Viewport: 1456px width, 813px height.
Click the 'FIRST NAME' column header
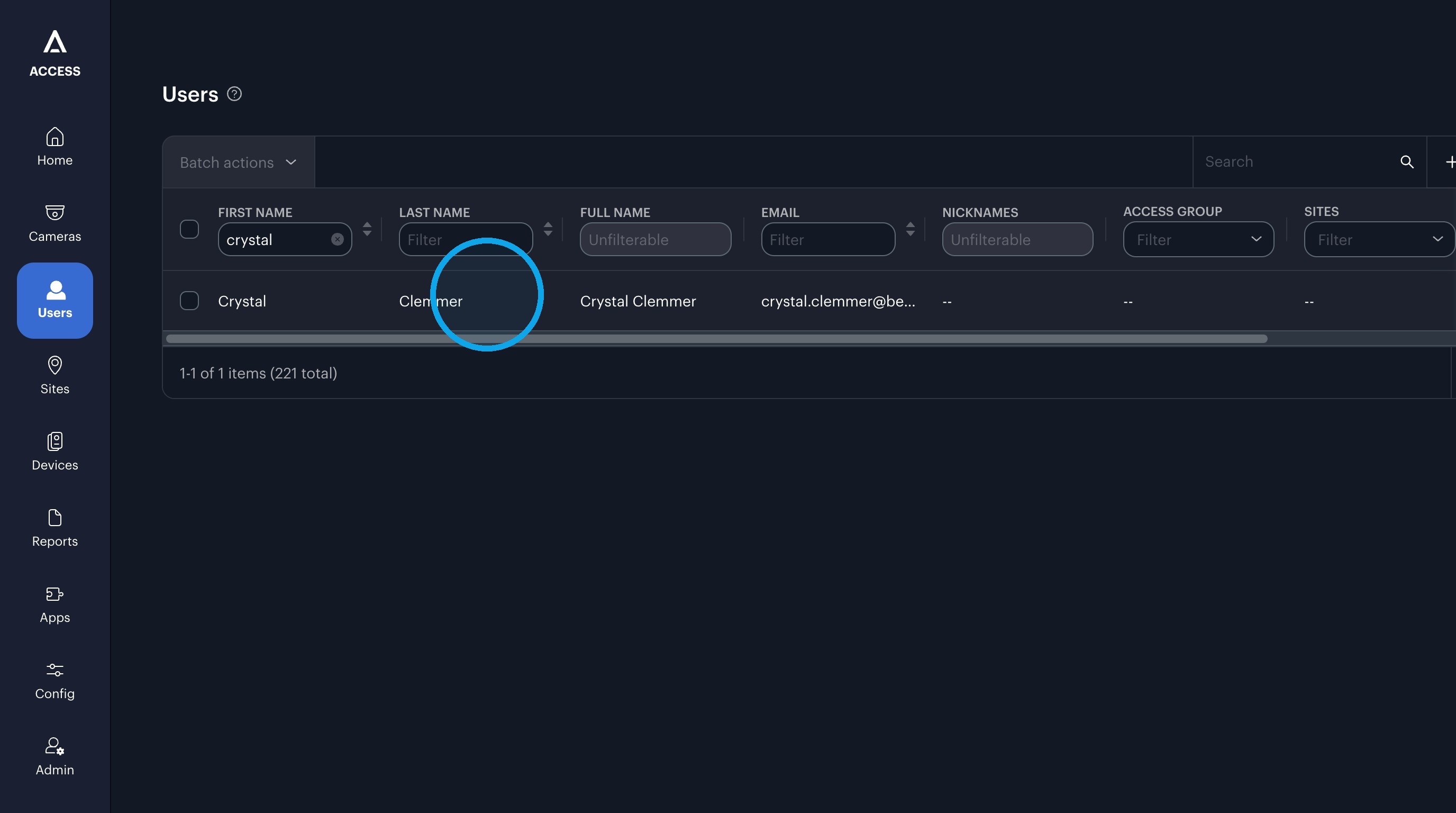255,213
